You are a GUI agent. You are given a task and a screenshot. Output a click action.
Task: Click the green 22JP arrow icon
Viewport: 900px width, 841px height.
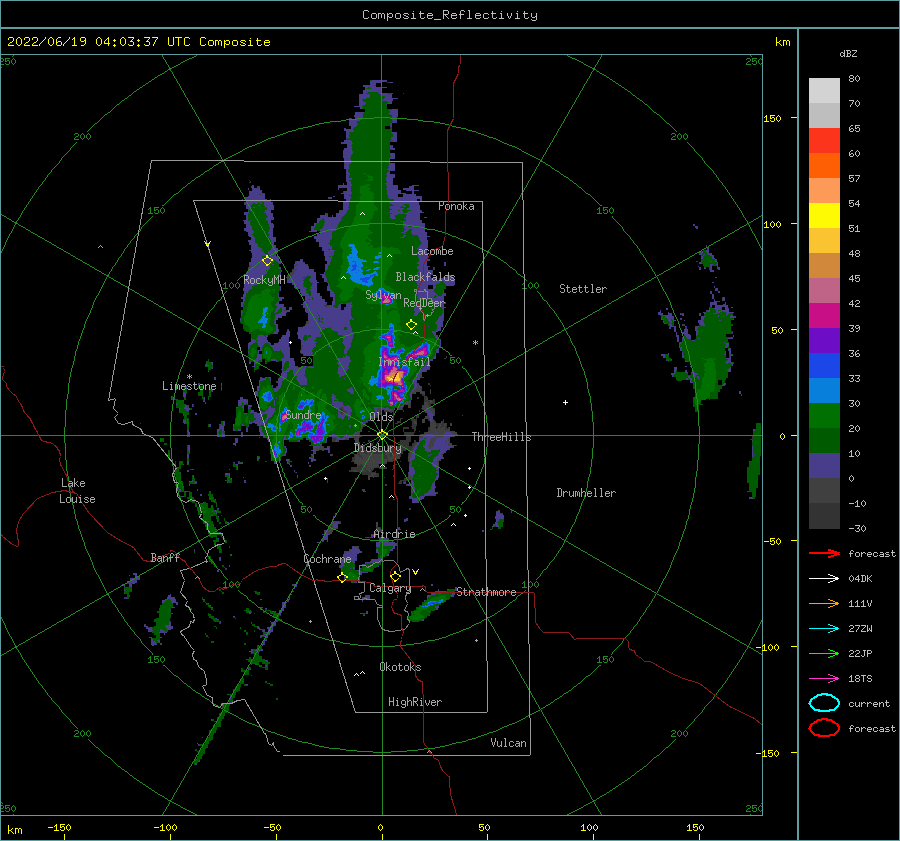tap(824, 653)
